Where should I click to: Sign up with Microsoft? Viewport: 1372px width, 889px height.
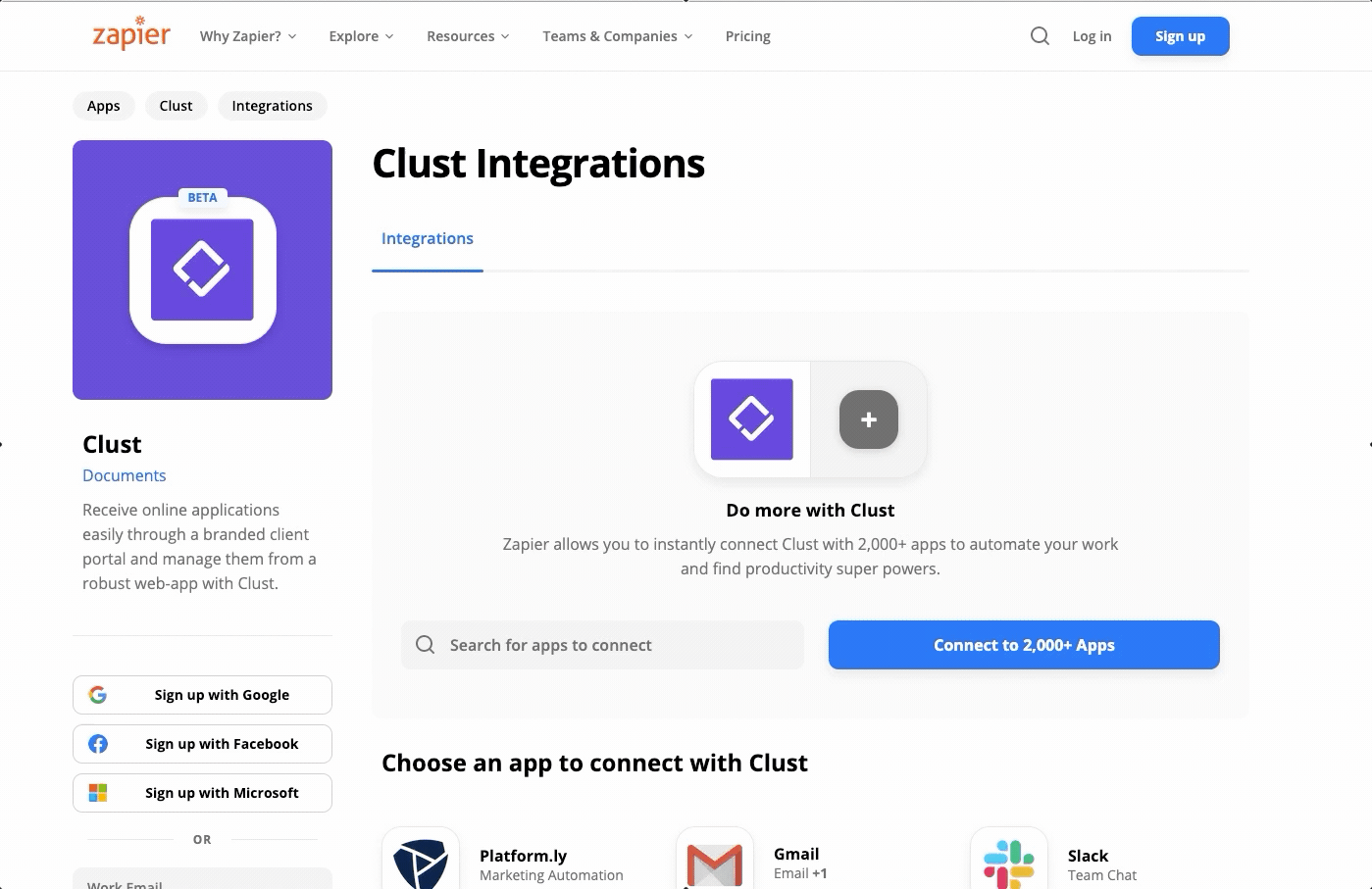tap(202, 793)
